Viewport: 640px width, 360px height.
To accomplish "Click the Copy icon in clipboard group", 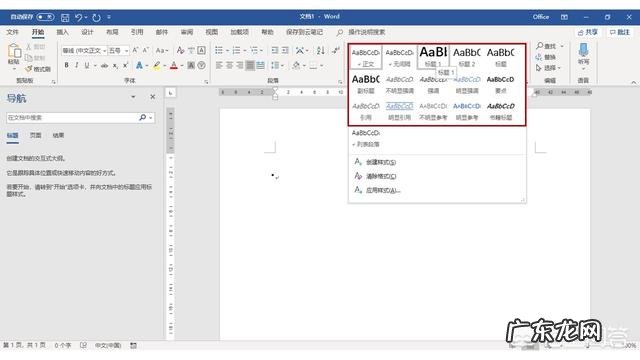I will [x=29, y=58].
